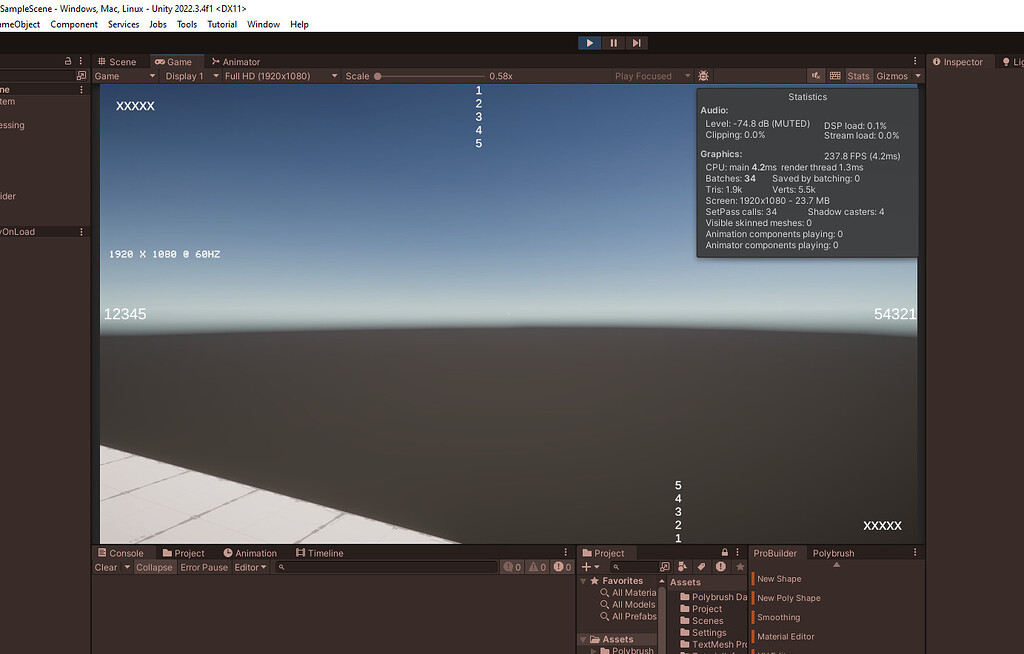
Task: Open the Create asset plus icon in Project panel
Action: 585,567
